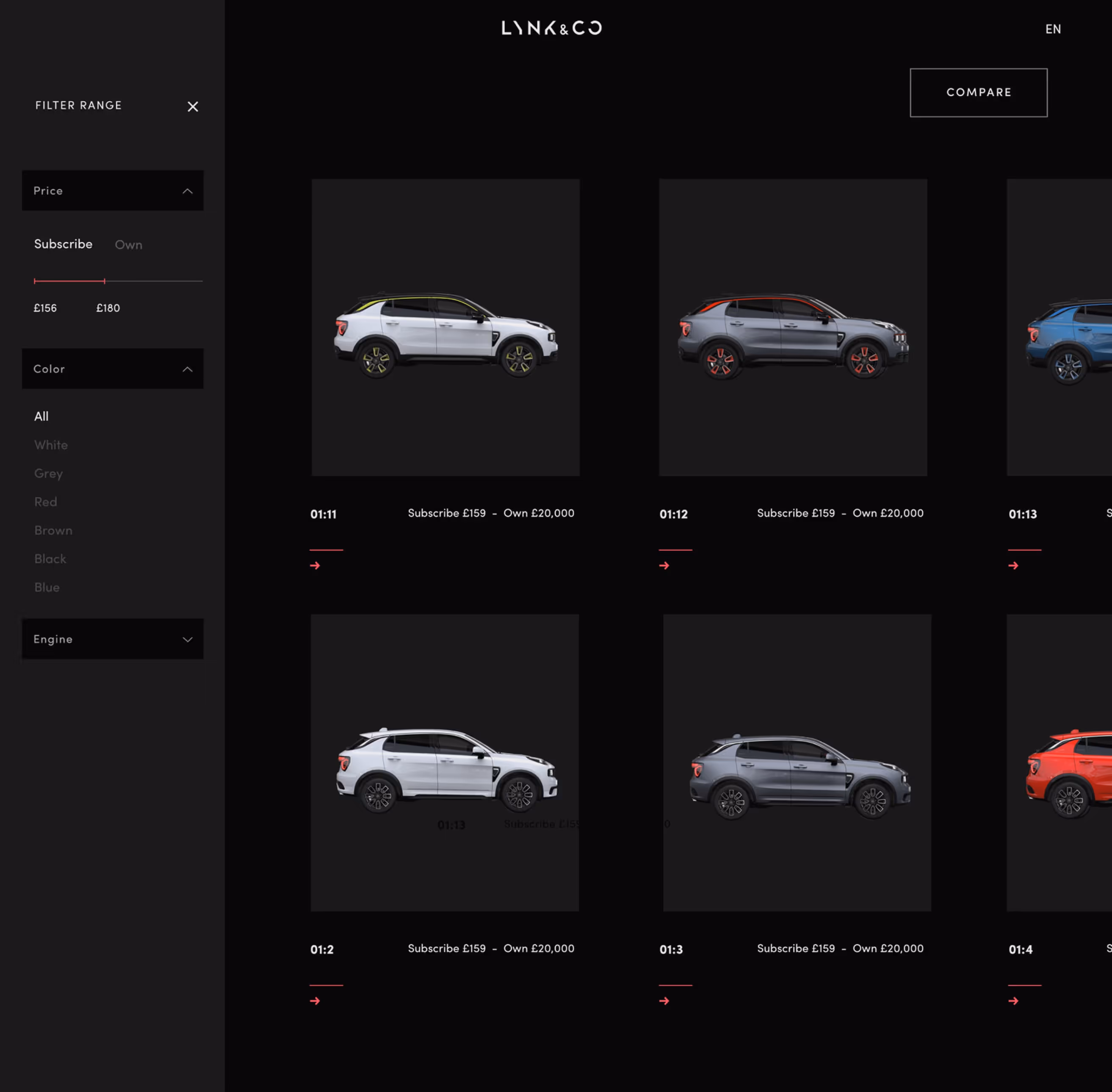
Task: Click the red arrow under model 01:4
Action: coord(1013,1001)
